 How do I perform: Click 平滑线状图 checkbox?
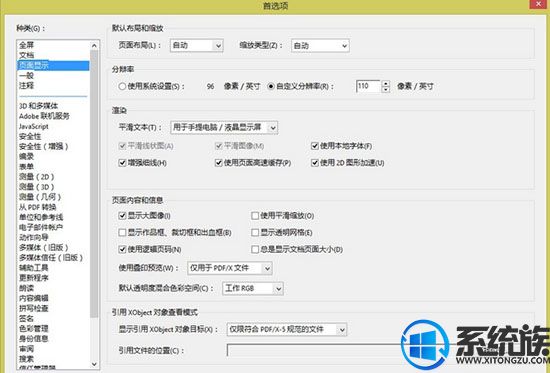122,146
